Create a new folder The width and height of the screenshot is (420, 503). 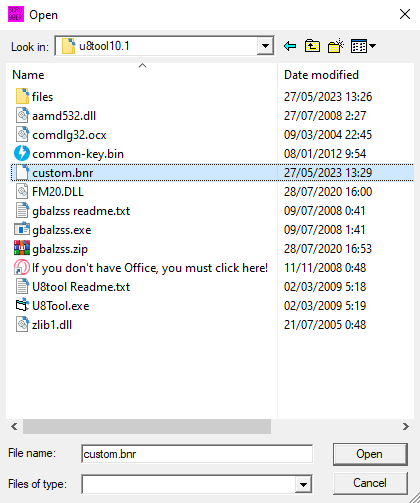coord(336,46)
